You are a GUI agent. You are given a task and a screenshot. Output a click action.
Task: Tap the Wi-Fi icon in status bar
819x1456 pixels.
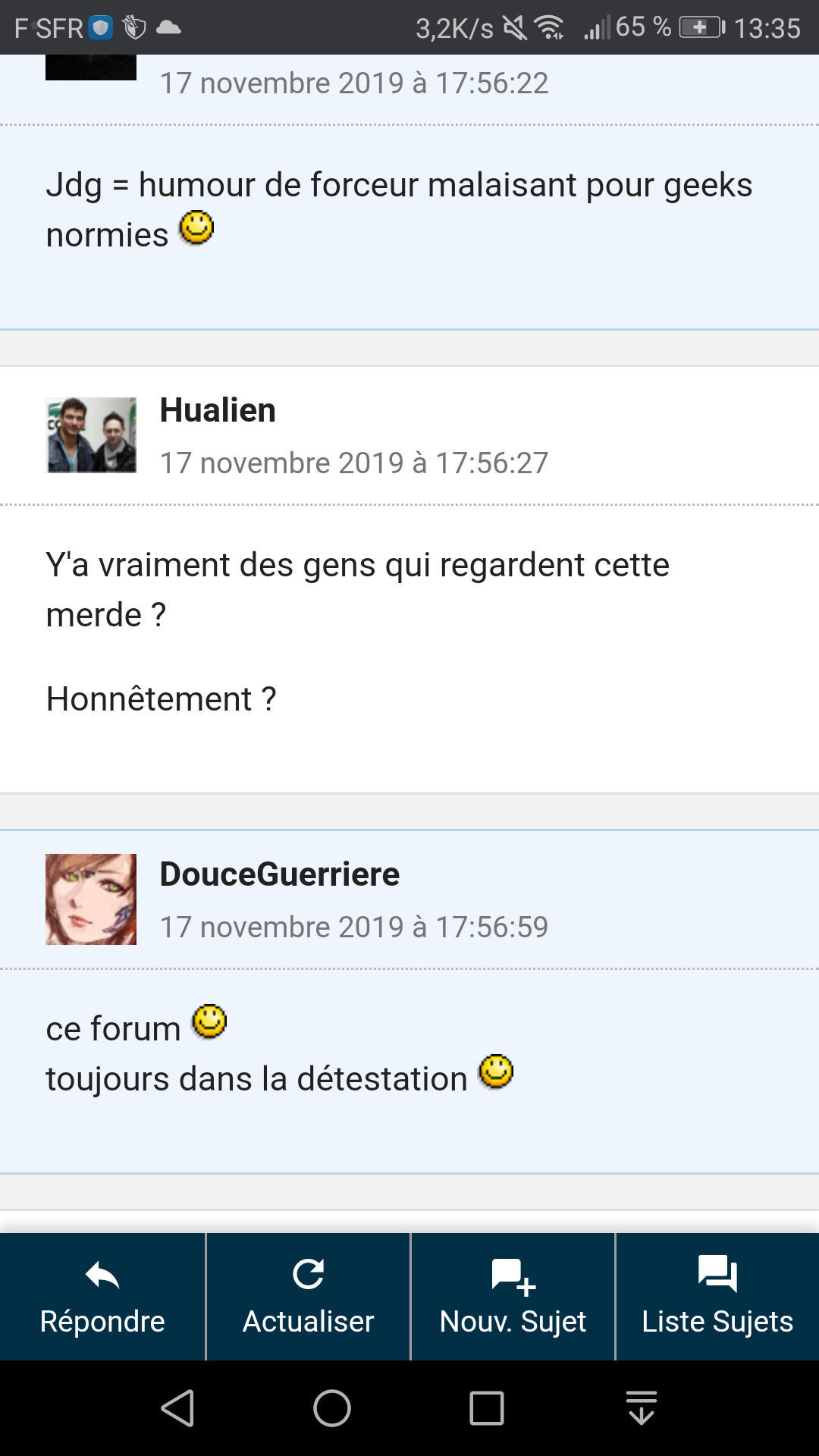[x=549, y=28]
